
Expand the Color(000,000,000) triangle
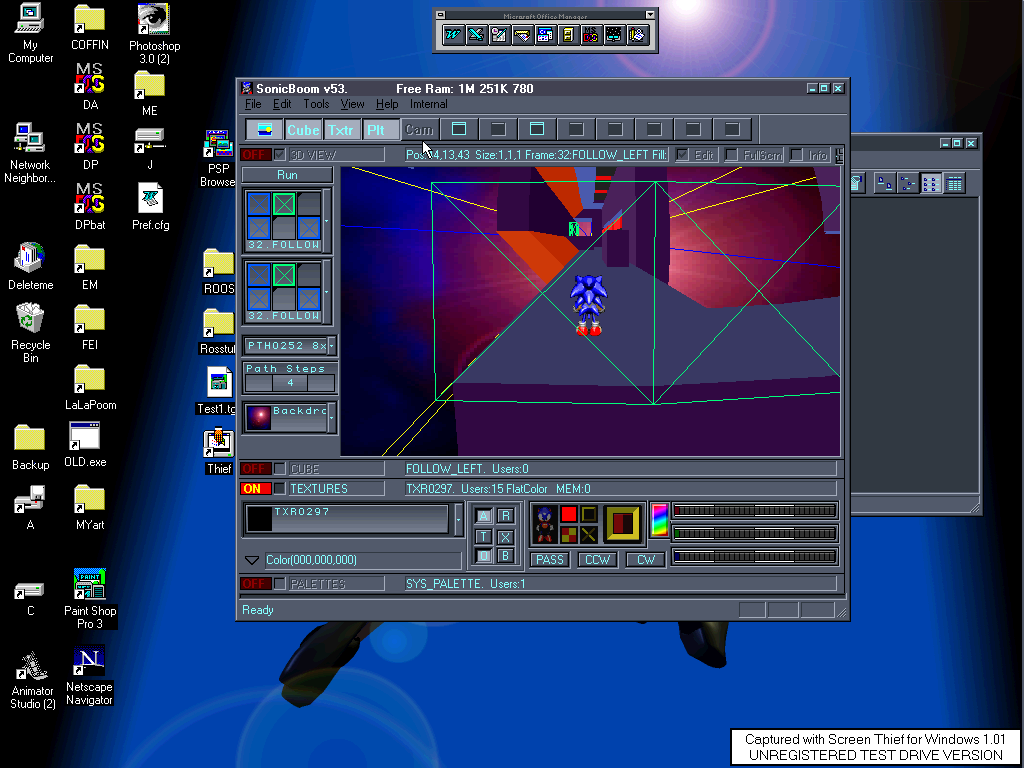(252, 560)
